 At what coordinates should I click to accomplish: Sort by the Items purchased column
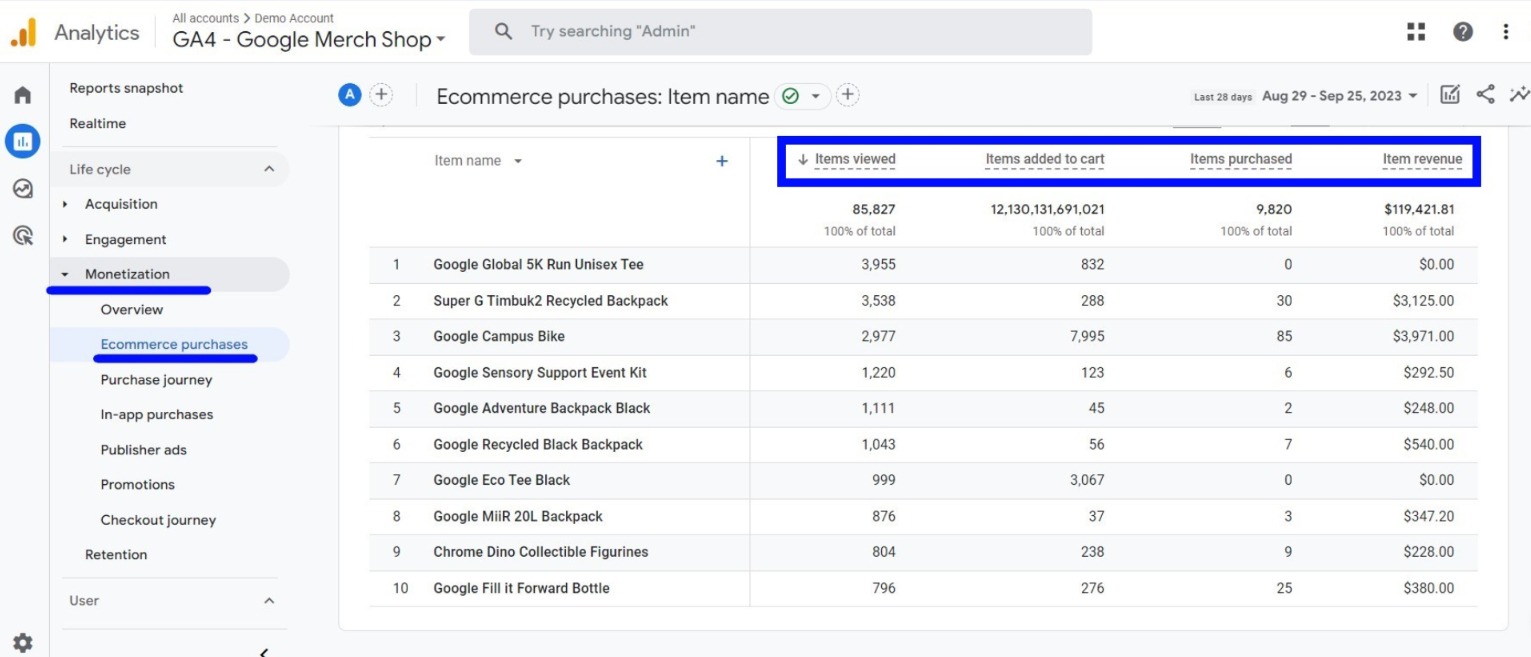pyautogui.click(x=1241, y=159)
